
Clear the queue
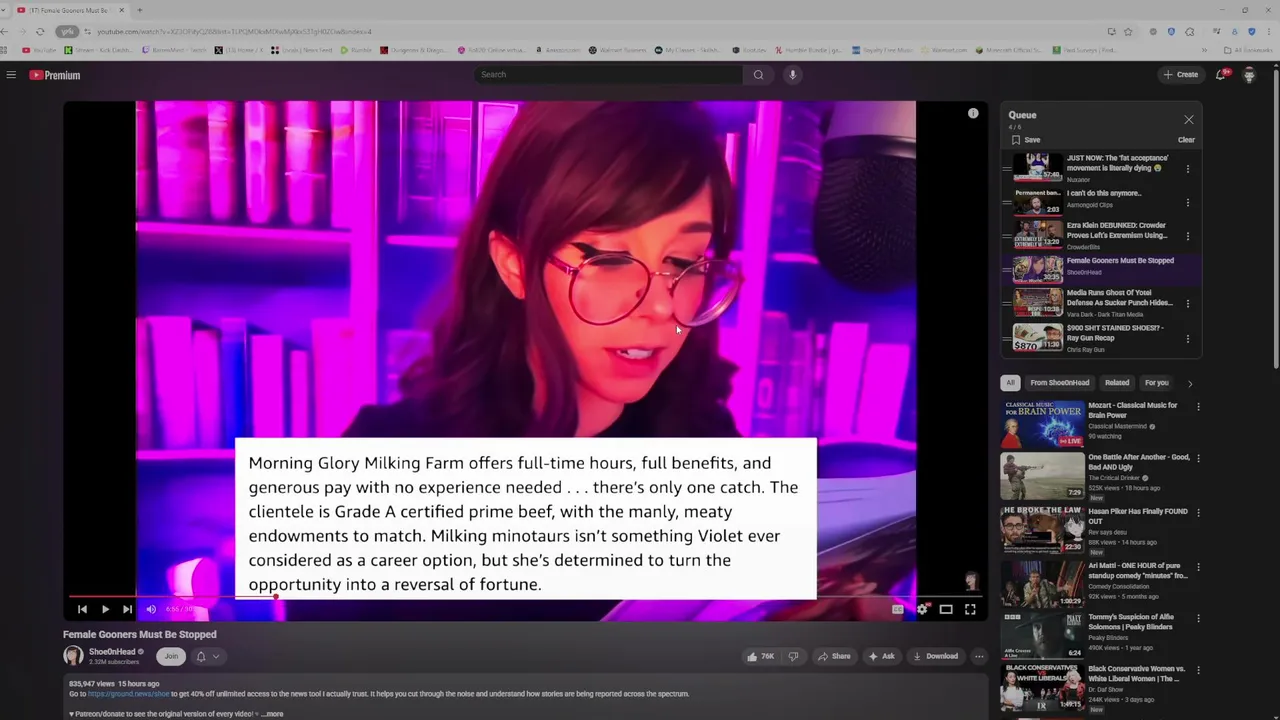(x=1186, y=140)
